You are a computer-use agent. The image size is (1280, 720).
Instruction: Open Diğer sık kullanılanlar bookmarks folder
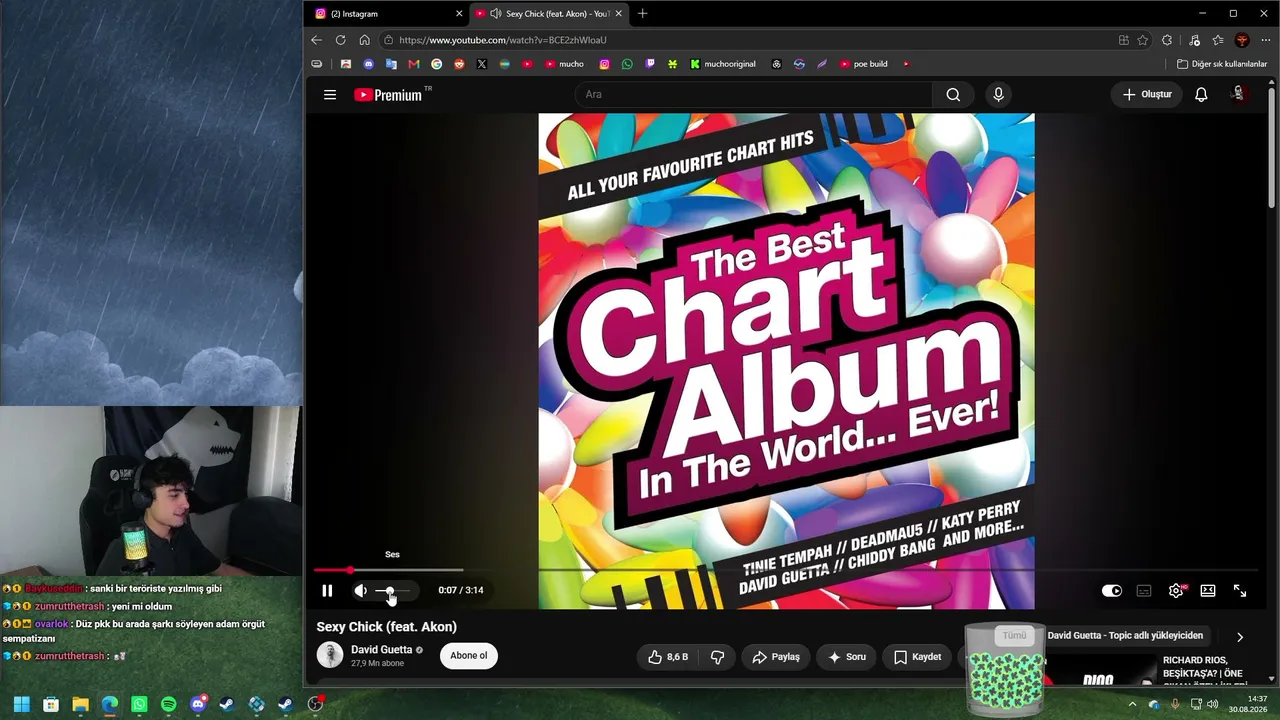tap(1222, 64)
